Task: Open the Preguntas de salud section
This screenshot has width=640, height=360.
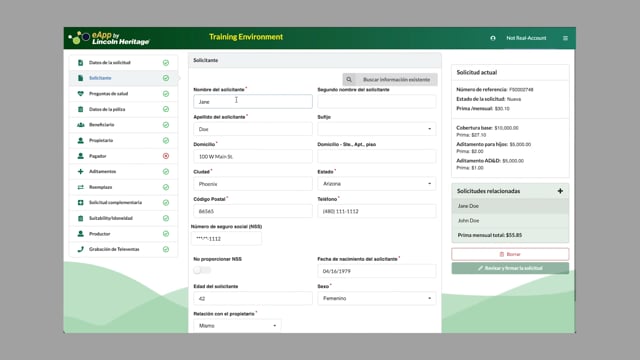Action: (123, 93)
